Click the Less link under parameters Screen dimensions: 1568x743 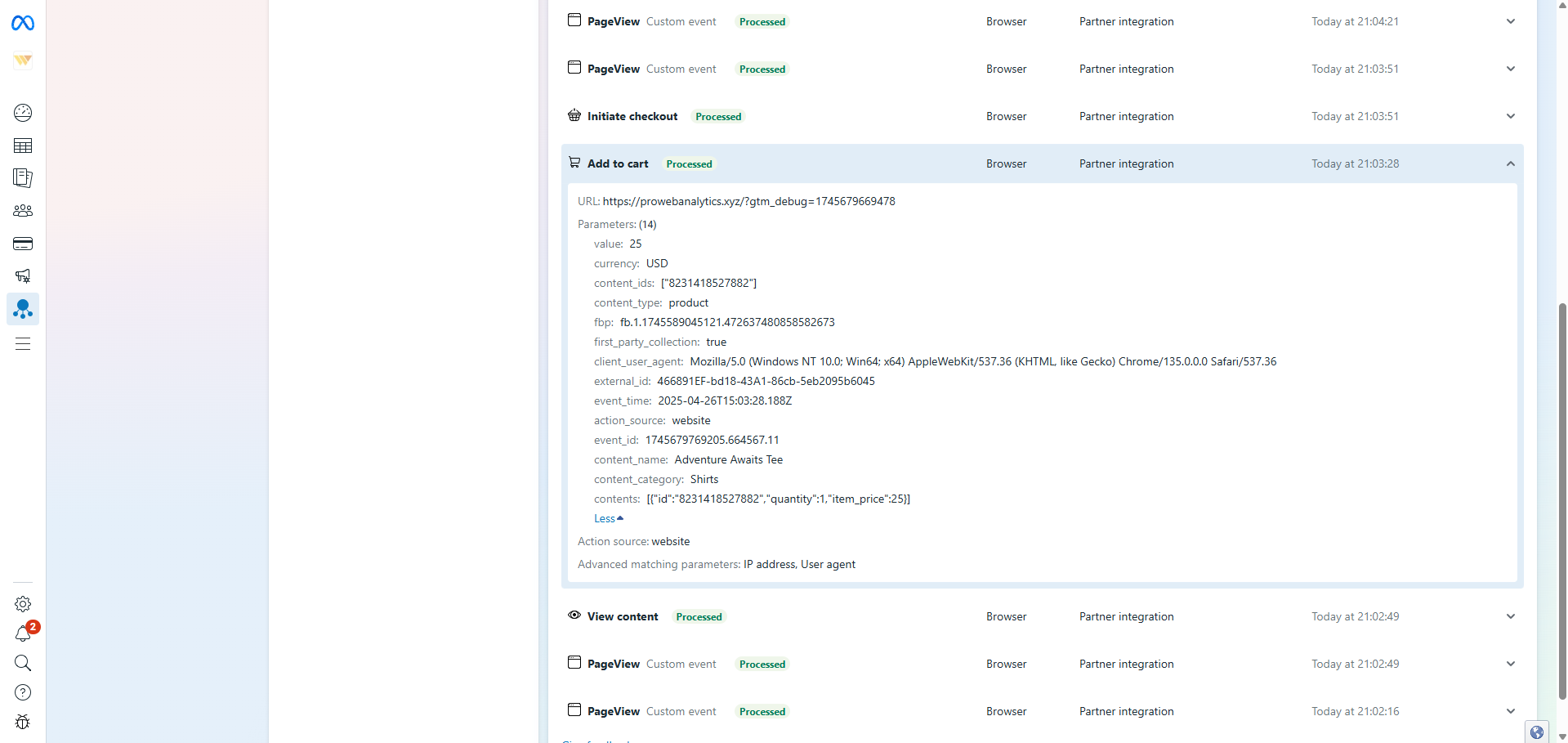[608, 519]
